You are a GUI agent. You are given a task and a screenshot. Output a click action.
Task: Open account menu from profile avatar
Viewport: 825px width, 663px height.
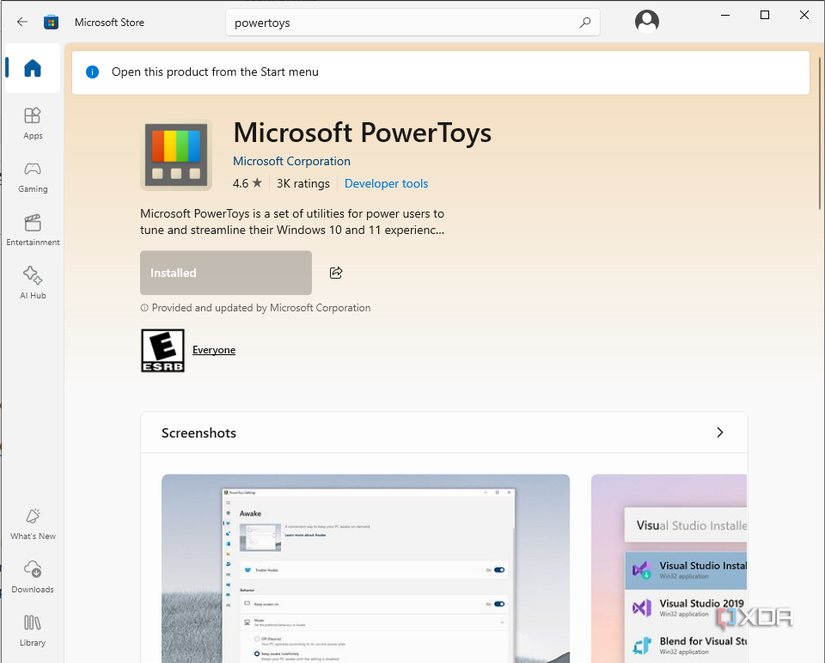(x=646, y=20)
